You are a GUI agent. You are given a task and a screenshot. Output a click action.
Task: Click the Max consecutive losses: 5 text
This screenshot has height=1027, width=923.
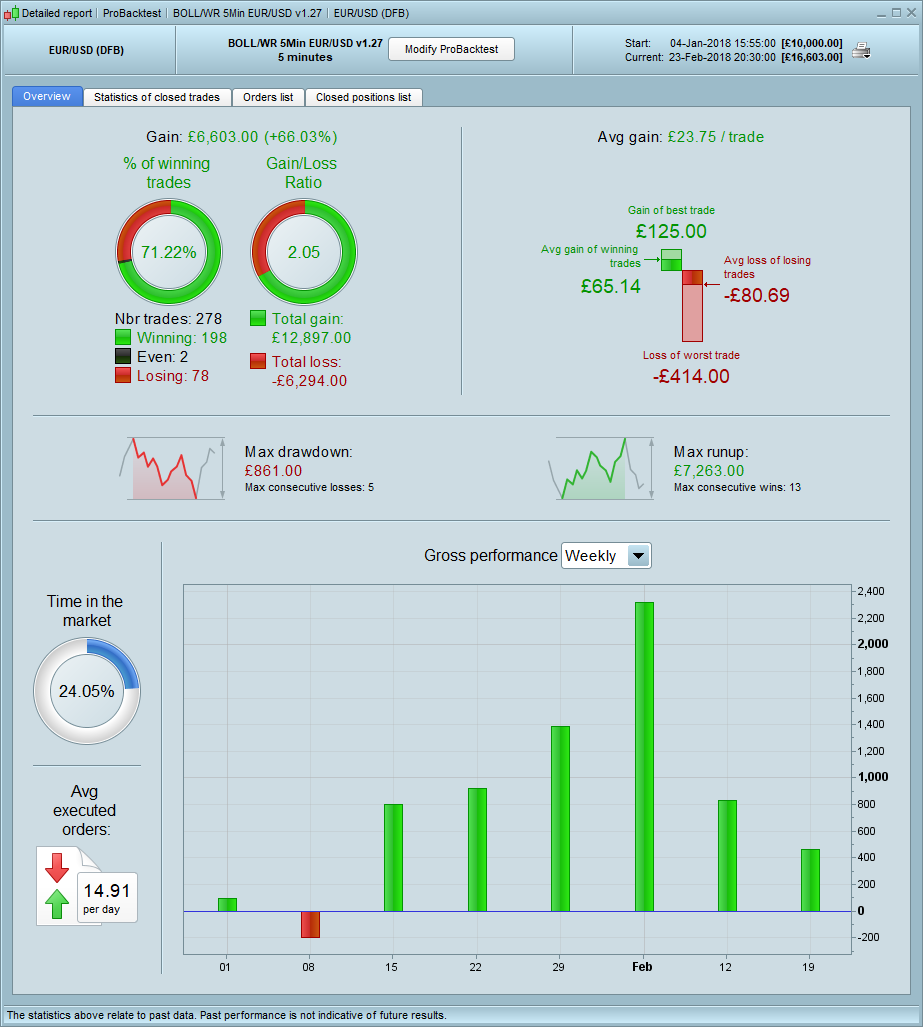(309, 487)
